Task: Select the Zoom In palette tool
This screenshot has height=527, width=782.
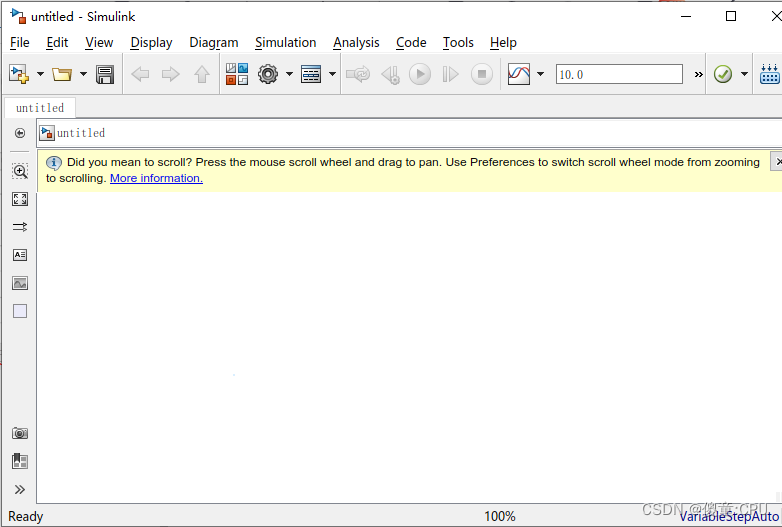Action: click(x=20, y=171)
